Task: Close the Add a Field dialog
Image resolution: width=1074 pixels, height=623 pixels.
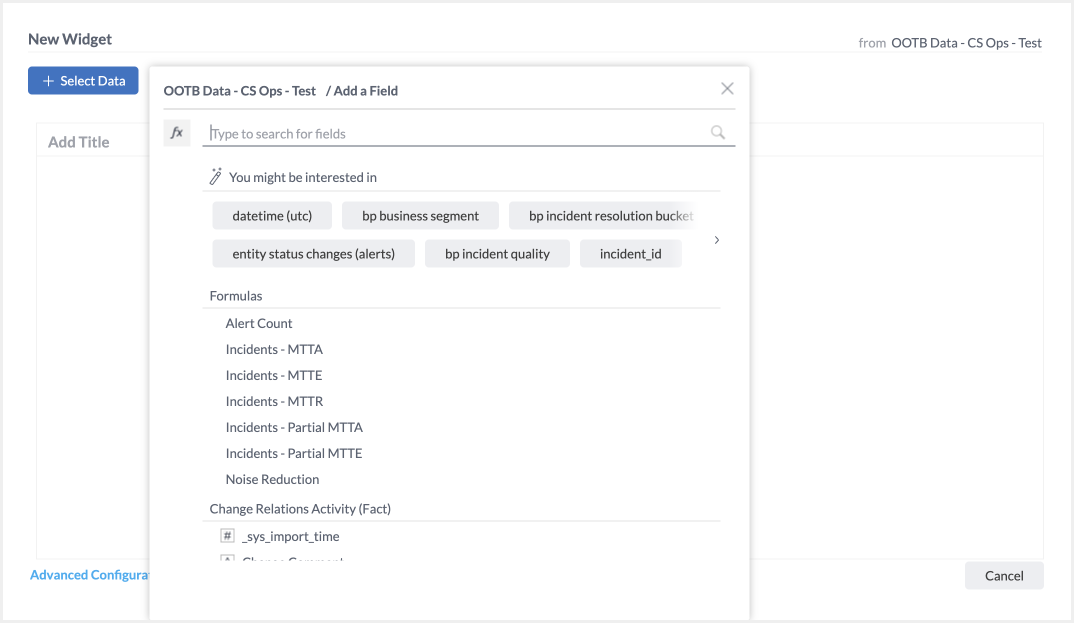Action: pos(727,88)
